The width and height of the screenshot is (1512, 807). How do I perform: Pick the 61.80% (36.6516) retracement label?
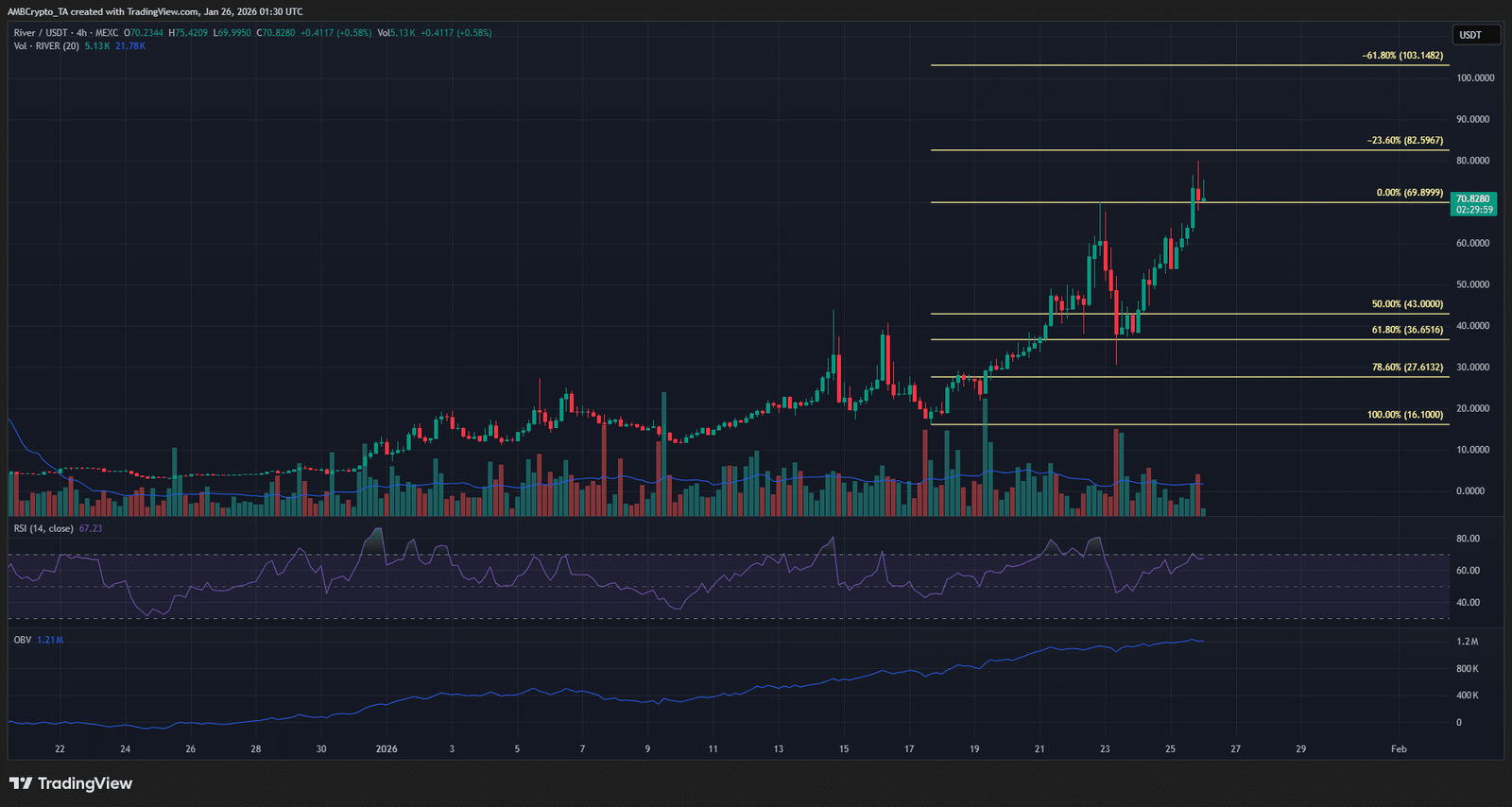[x=1407, y=330]
